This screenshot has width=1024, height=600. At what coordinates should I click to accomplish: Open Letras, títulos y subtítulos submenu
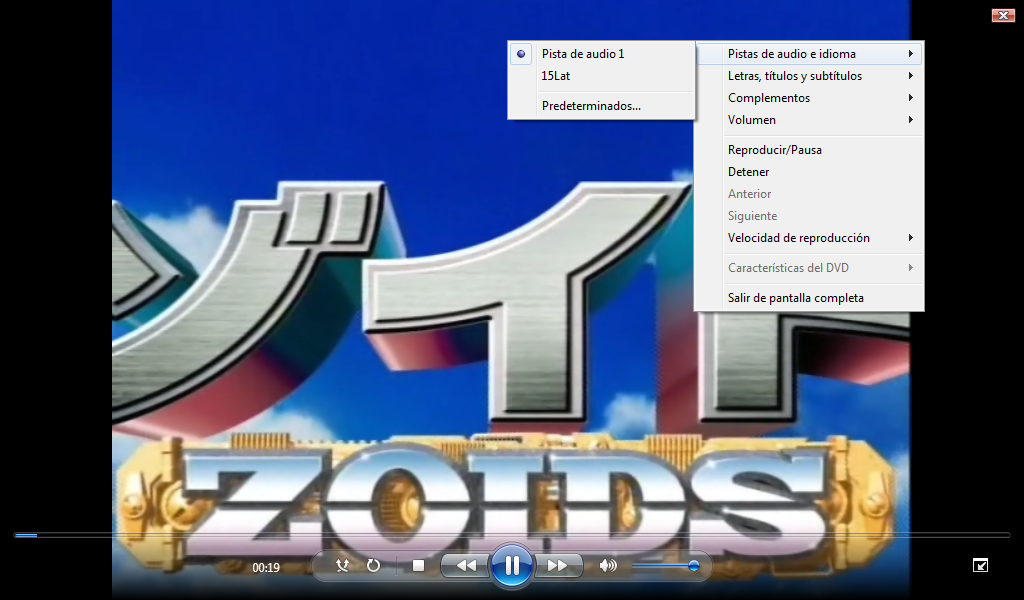(x=809, y=76)
